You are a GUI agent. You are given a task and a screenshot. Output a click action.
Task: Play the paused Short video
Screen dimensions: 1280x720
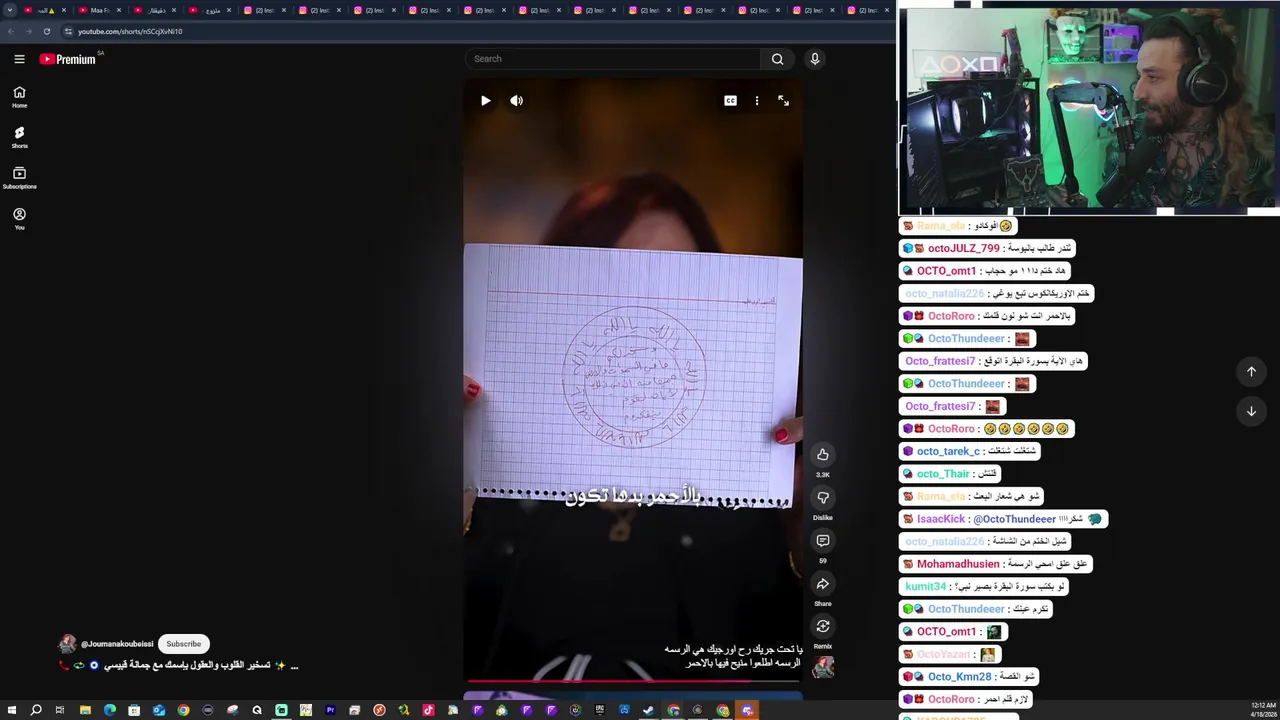tap(486, 100)
